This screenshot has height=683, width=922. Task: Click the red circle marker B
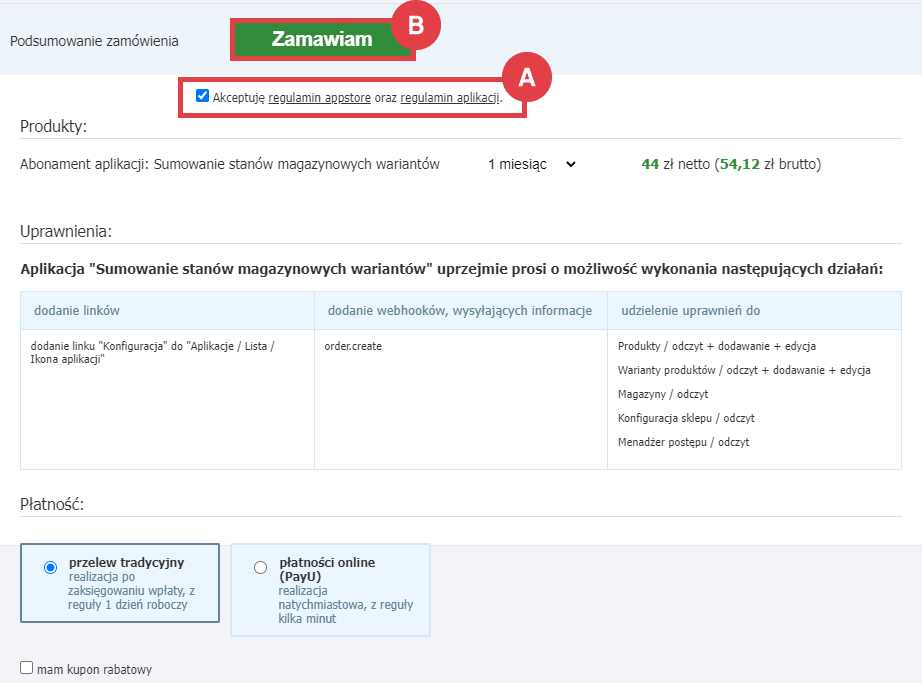coord(415,27)
